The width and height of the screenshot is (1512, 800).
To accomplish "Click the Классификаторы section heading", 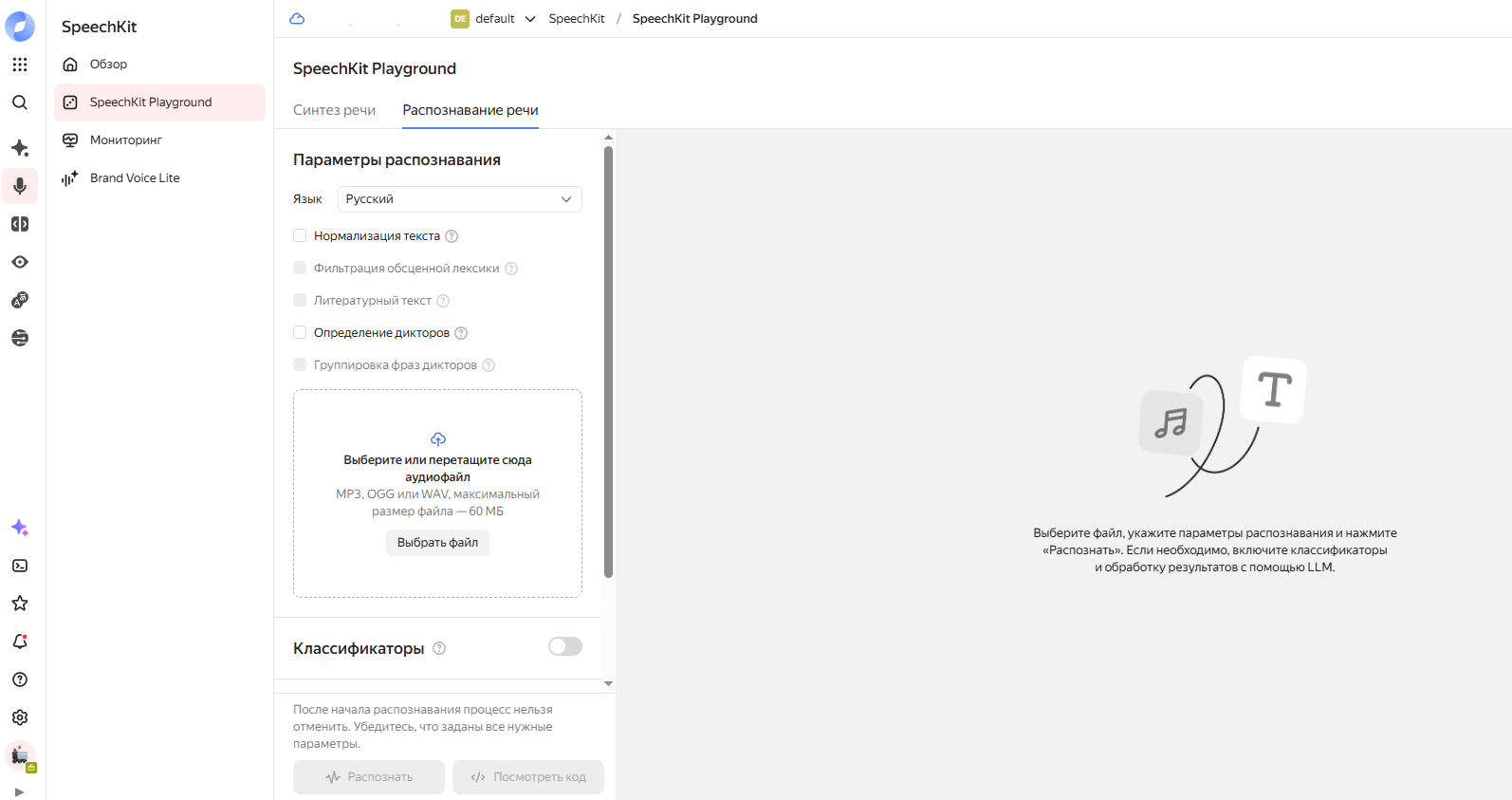I will [359, 648].
